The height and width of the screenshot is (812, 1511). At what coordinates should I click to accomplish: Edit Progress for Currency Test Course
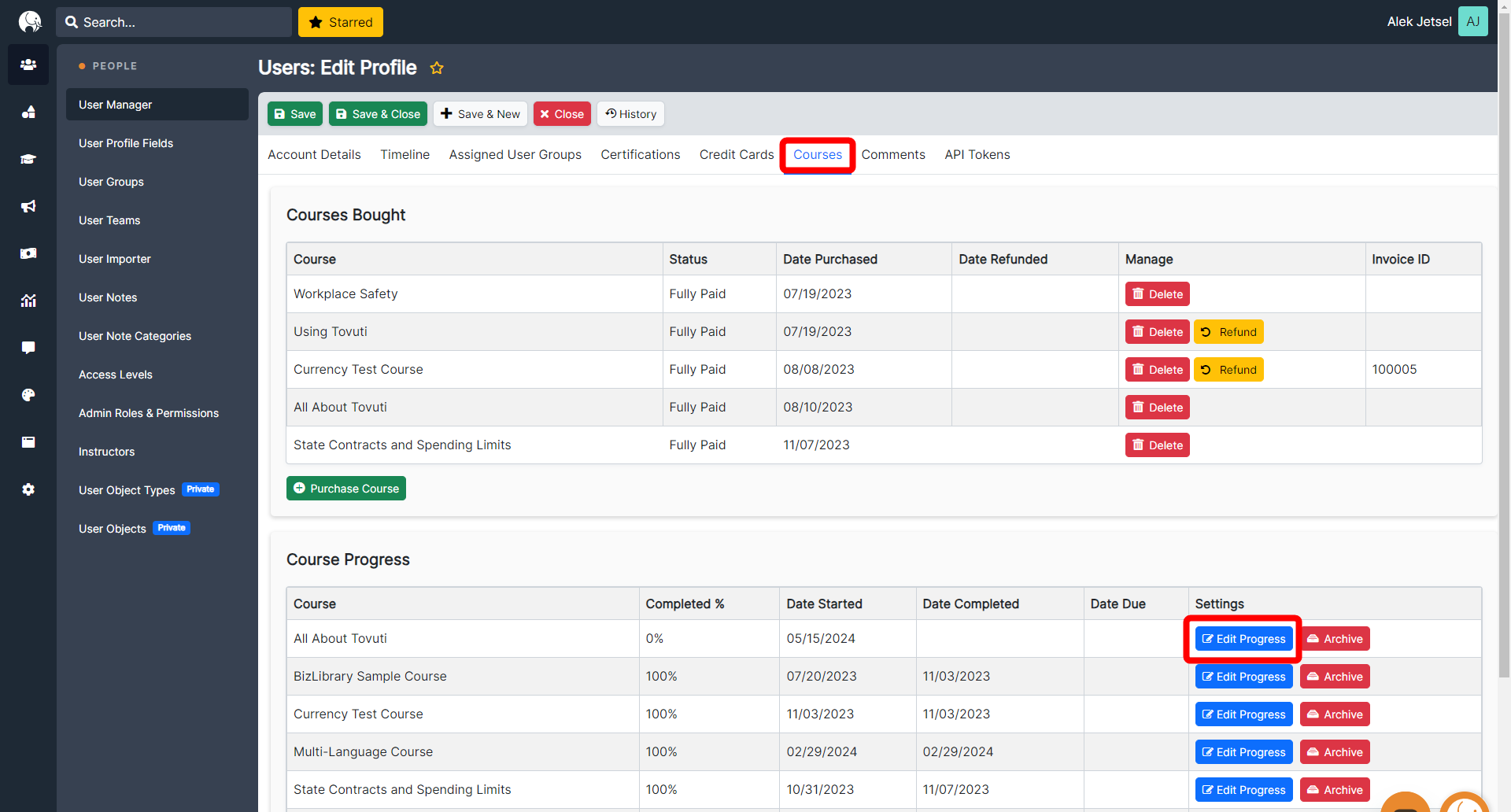coord(1243,714)
